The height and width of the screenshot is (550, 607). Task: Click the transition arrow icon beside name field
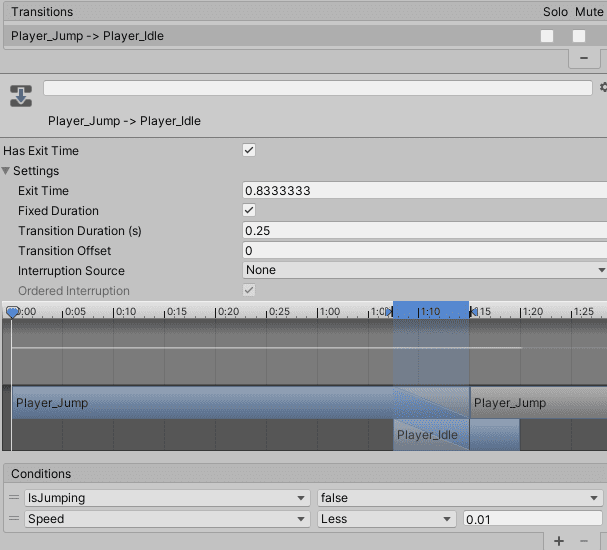point(20,96)
